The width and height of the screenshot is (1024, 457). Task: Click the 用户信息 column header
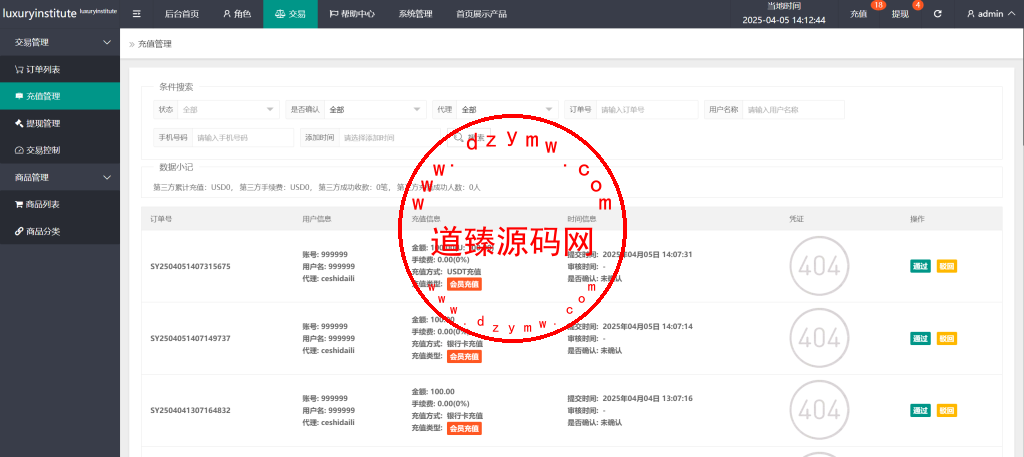[x=317, y=219]
